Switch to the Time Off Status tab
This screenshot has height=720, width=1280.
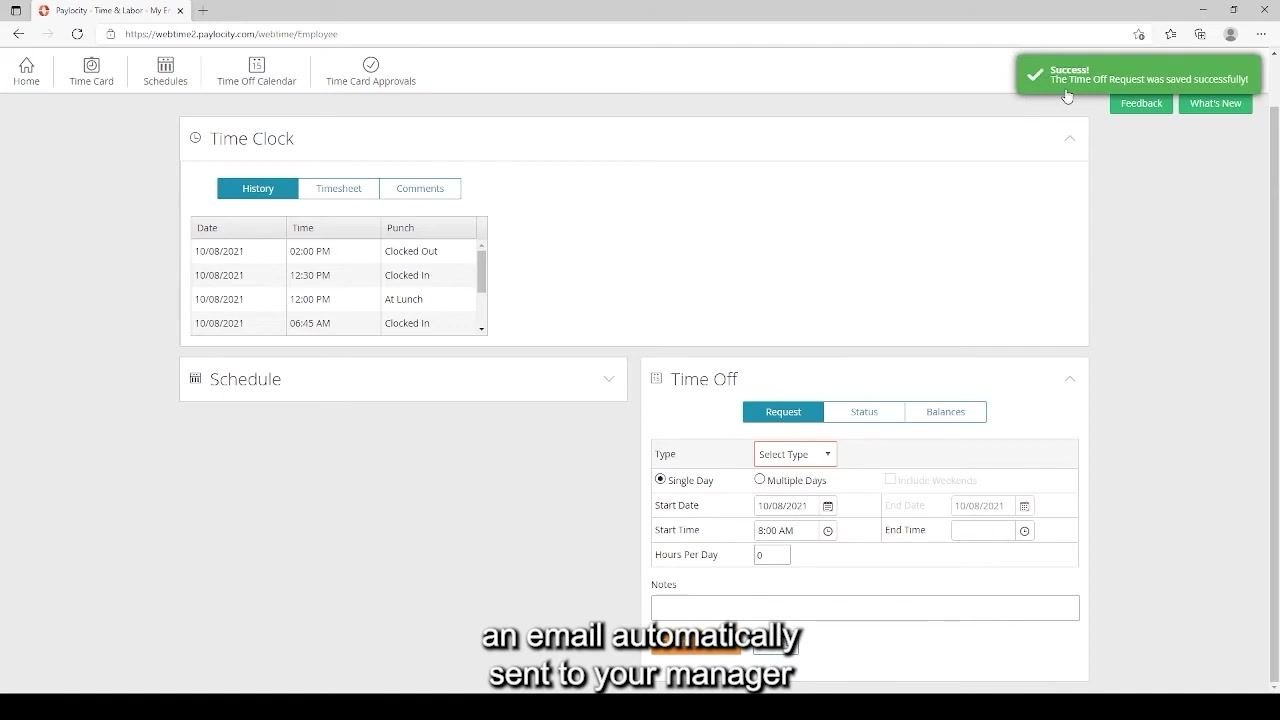point(864,411)
